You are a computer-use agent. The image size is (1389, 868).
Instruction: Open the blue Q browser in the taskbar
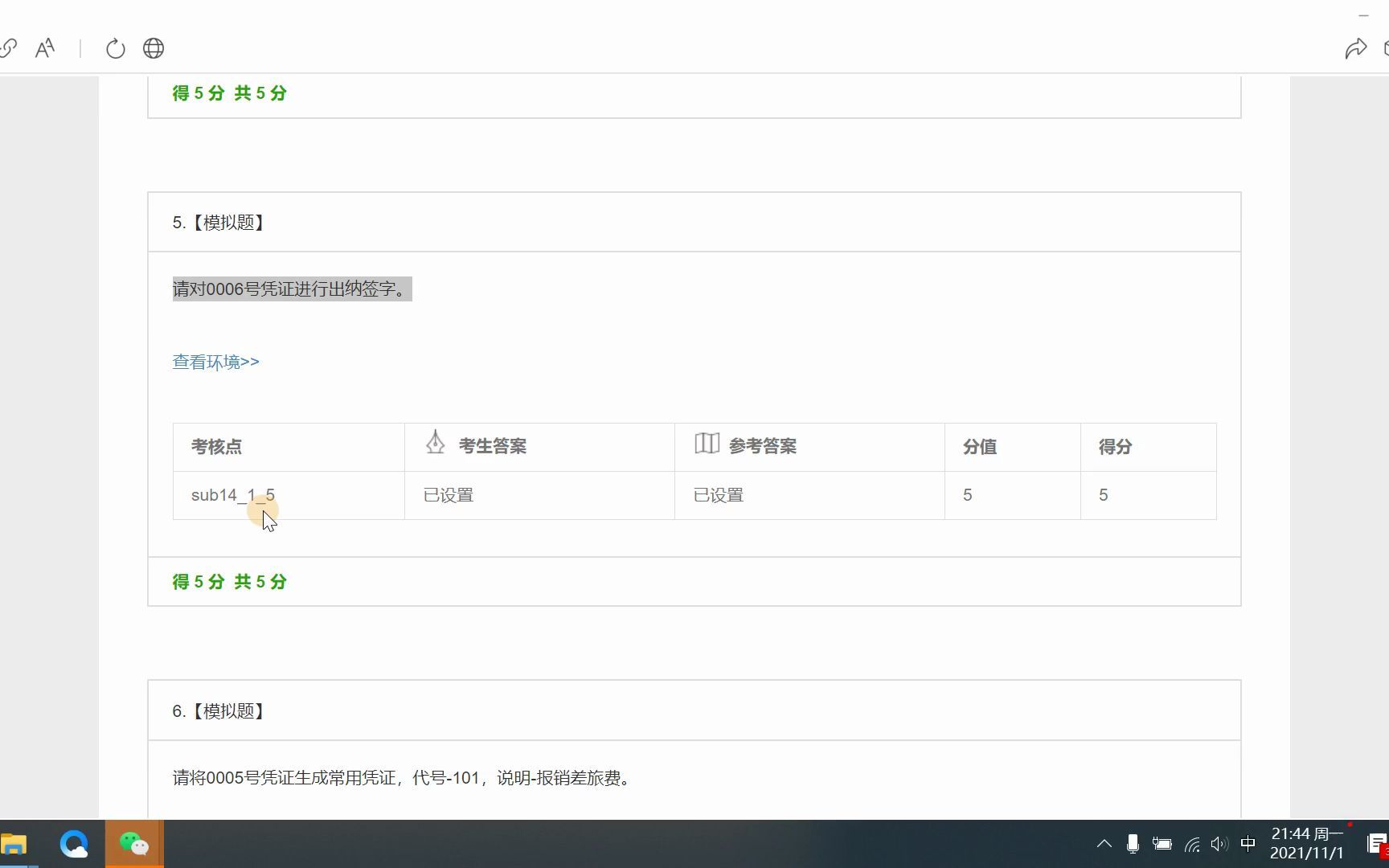pyautogui.click(x=74, y=844)
